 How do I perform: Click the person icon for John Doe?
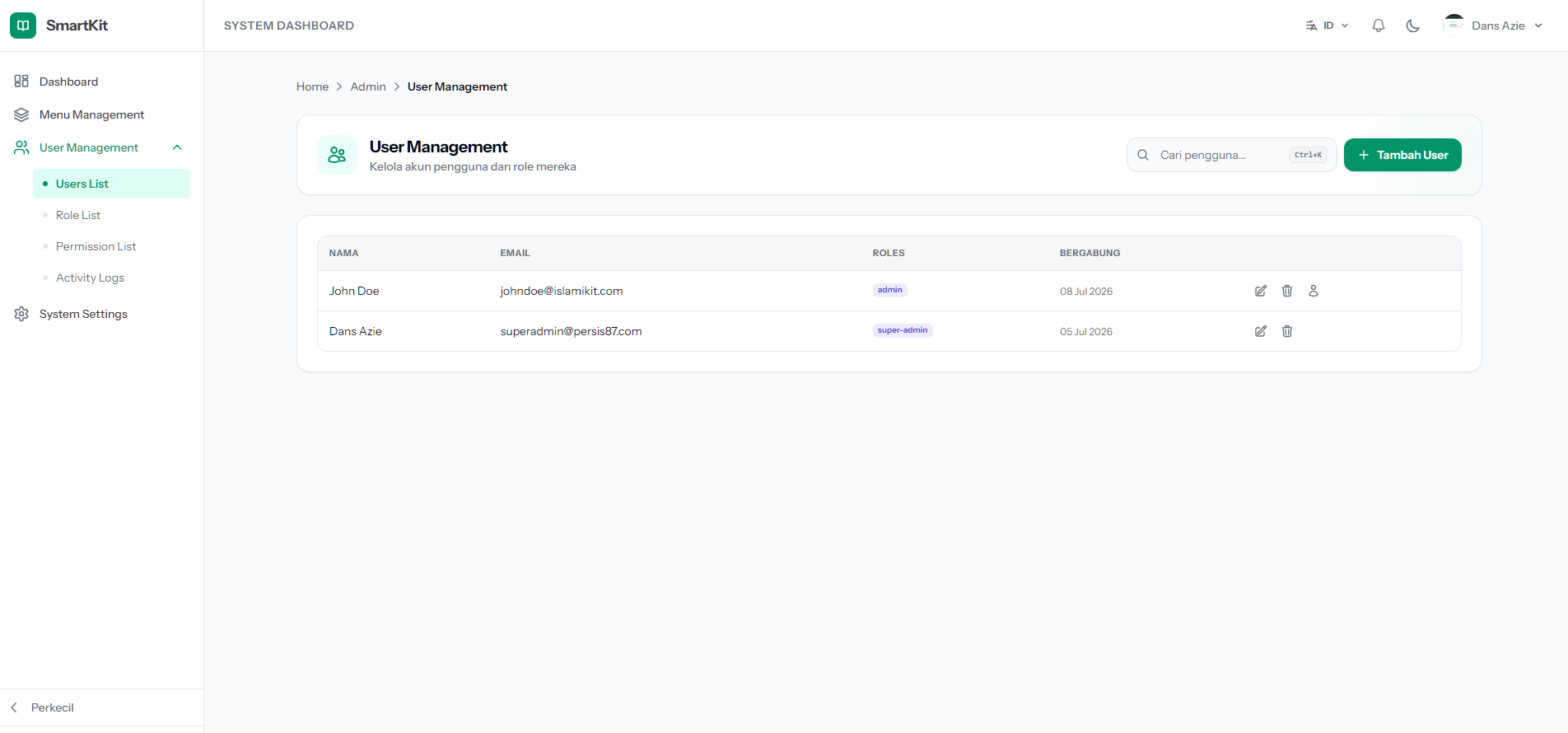coord(1314,291)
